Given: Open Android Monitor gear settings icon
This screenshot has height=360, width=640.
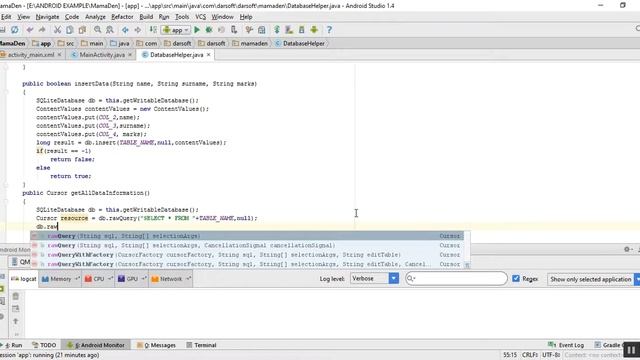Looking at the screenshot, I should tap(627, 249).
